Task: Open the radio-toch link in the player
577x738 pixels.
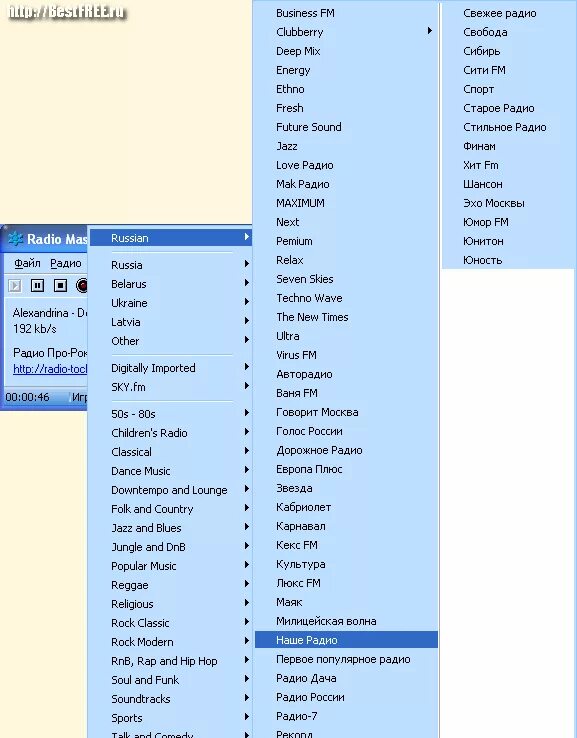Action: [50, 369]
